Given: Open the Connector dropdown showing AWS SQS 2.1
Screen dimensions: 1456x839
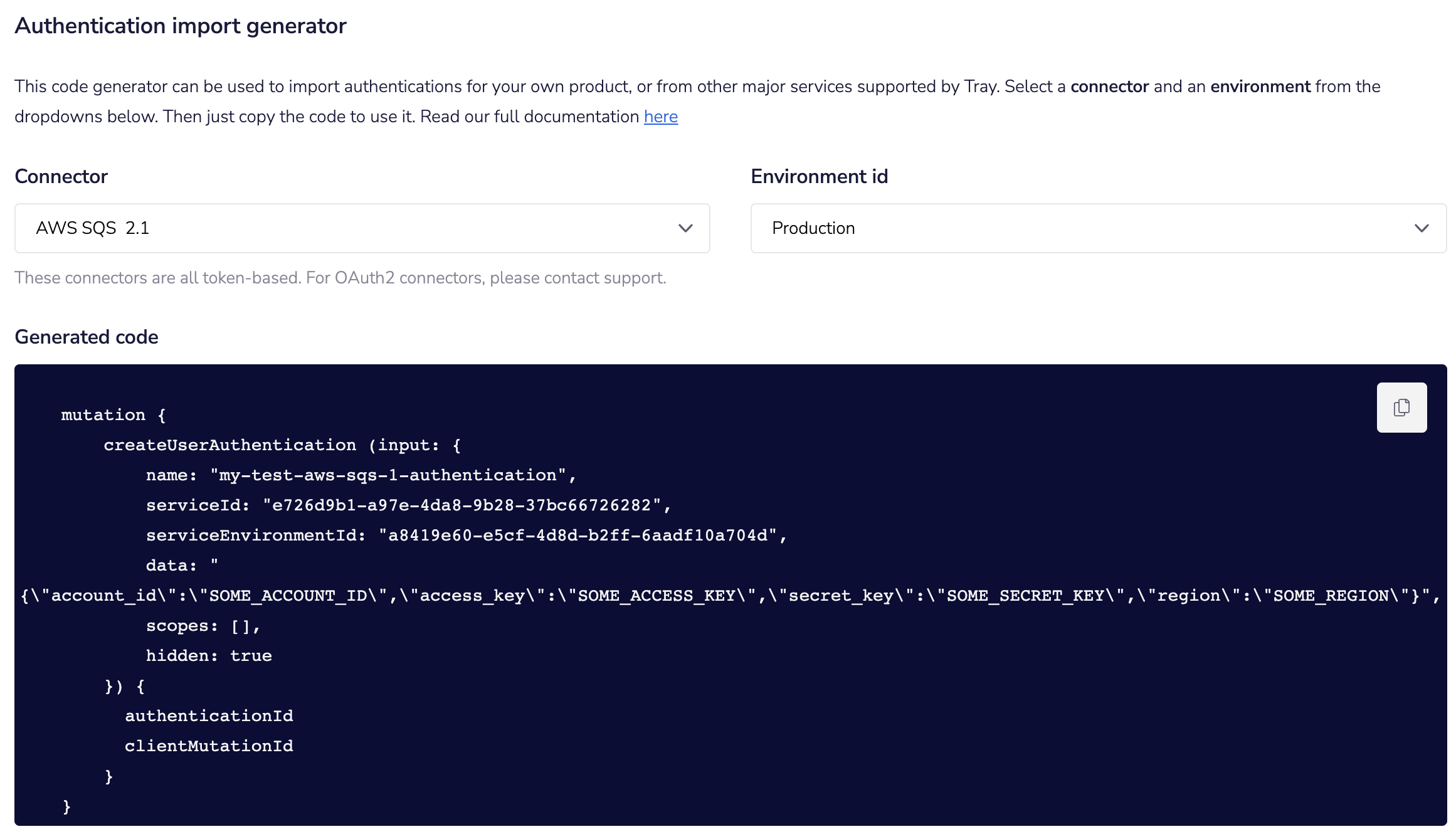Looking at the screenshot, I should (361, 228).
